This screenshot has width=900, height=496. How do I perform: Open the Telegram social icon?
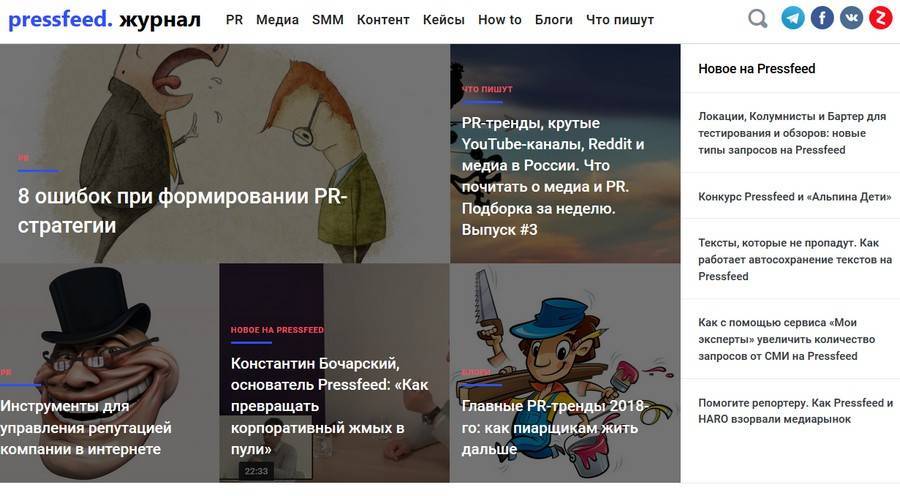click(793, 18)
